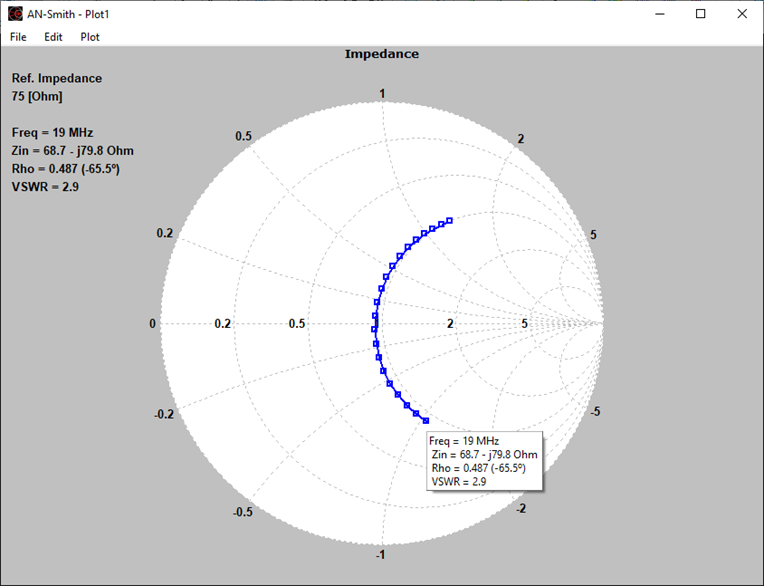Click the window title 'AN-Smith - Plot1'
The image size is (764, 586).
tap(68, 14)
